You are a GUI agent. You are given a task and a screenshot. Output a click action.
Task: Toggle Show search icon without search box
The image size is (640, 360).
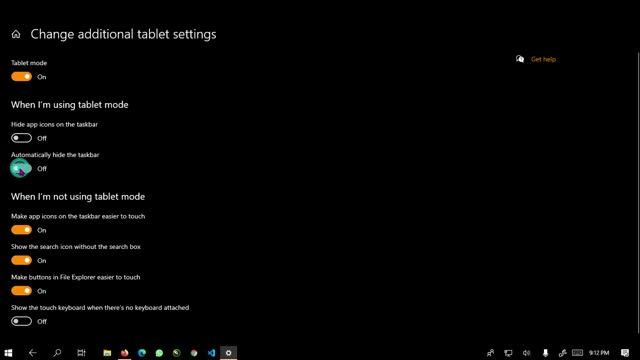click(x=21, y=260)
